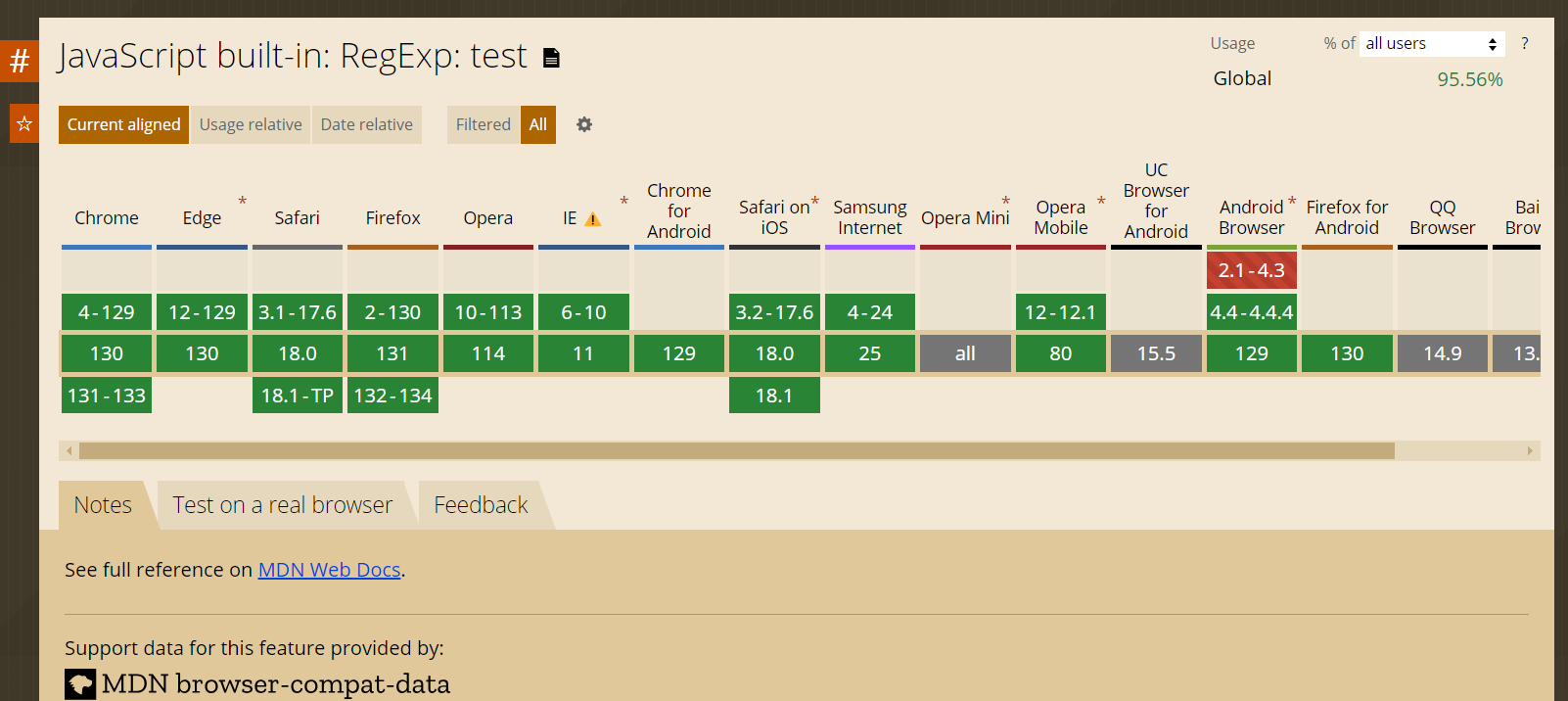
Task: Click Firefox 132-134 cell
Action: point(392,396)
